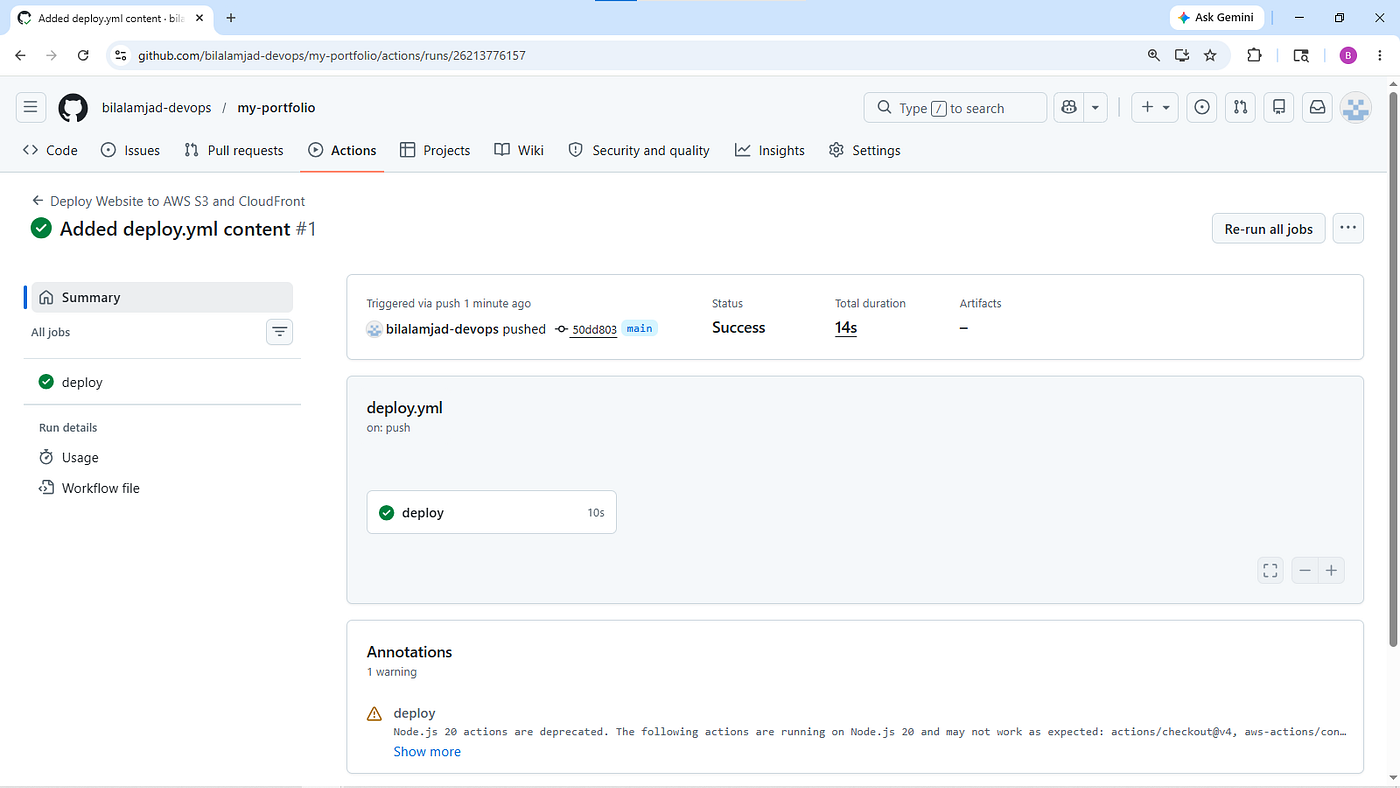
Task: Open the notifications inbox icon
Action: (x=1317, y=108)
